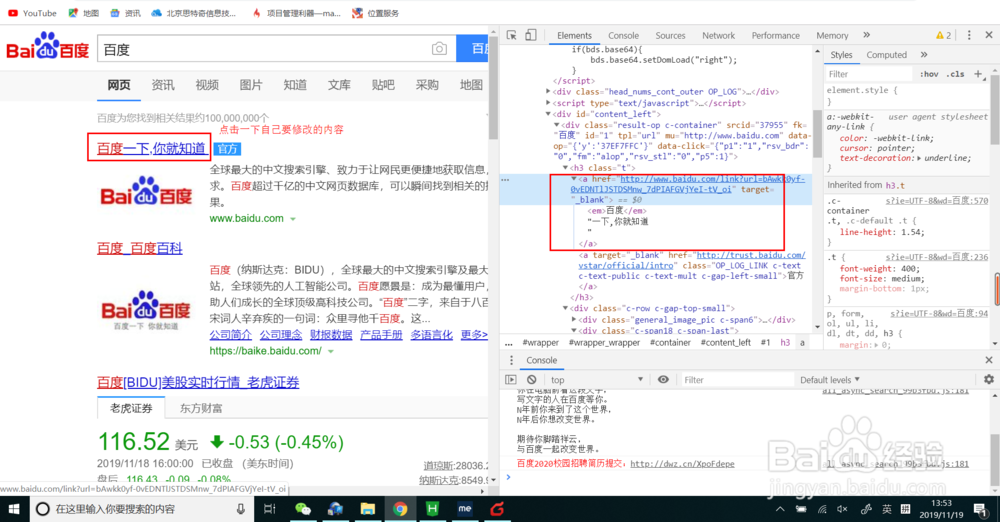Show more Styles sidebar tabs chevron

(x=924, y=55)
